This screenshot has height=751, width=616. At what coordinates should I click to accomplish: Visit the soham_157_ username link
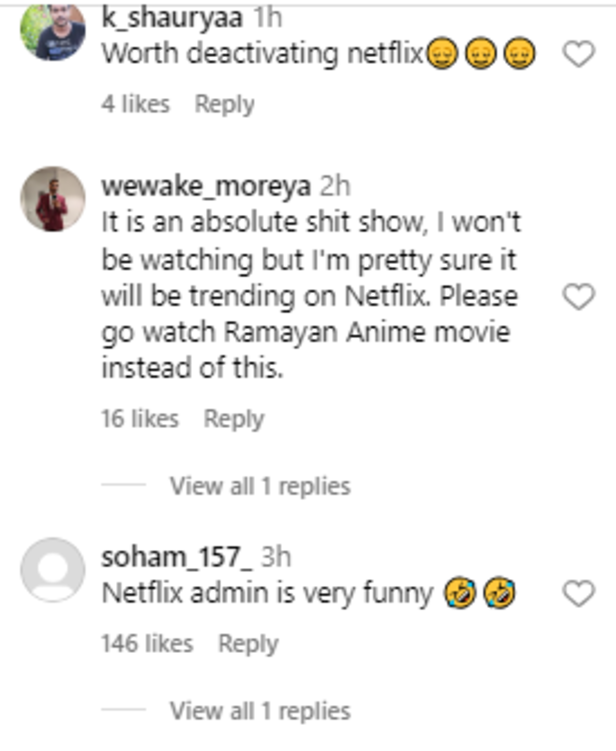click(x=172, y=557)
